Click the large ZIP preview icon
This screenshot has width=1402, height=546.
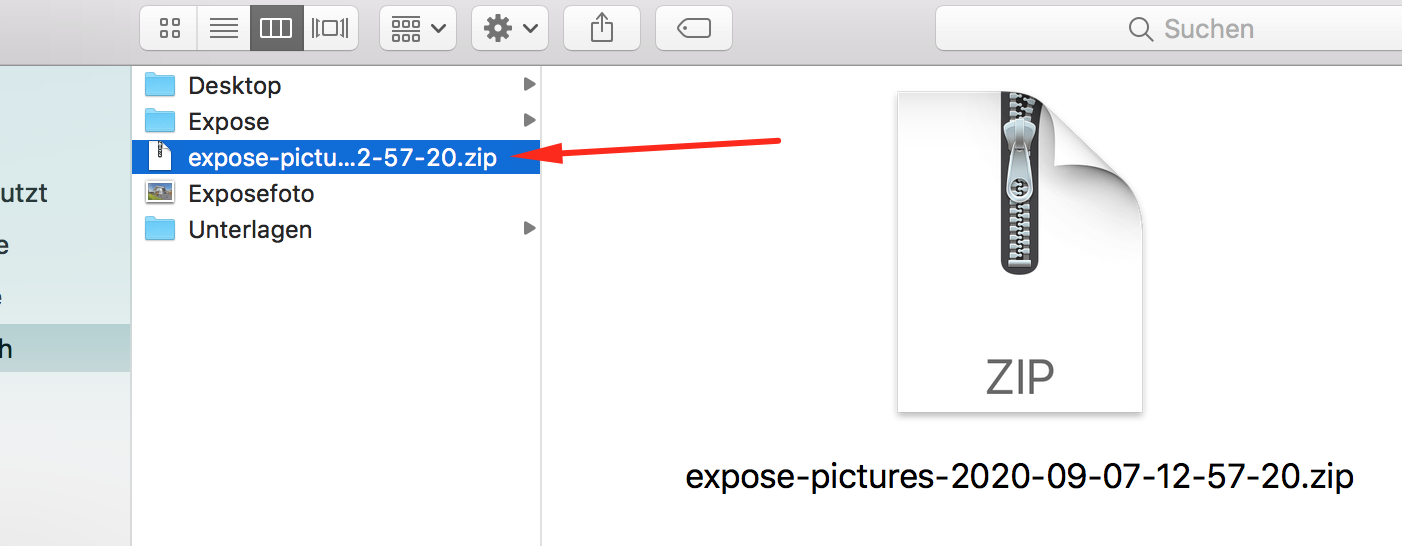click(x=1019, y=252)
